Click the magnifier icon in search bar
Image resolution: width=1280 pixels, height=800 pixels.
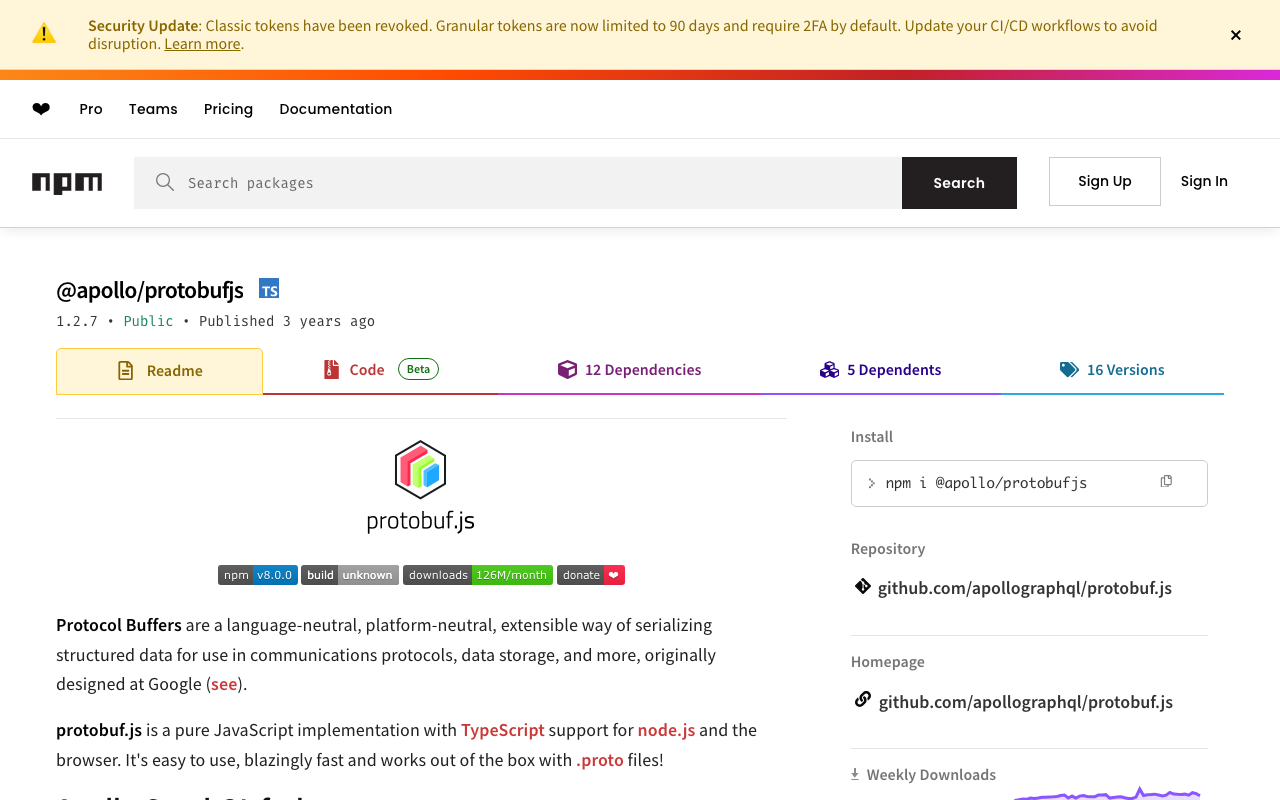165,182
